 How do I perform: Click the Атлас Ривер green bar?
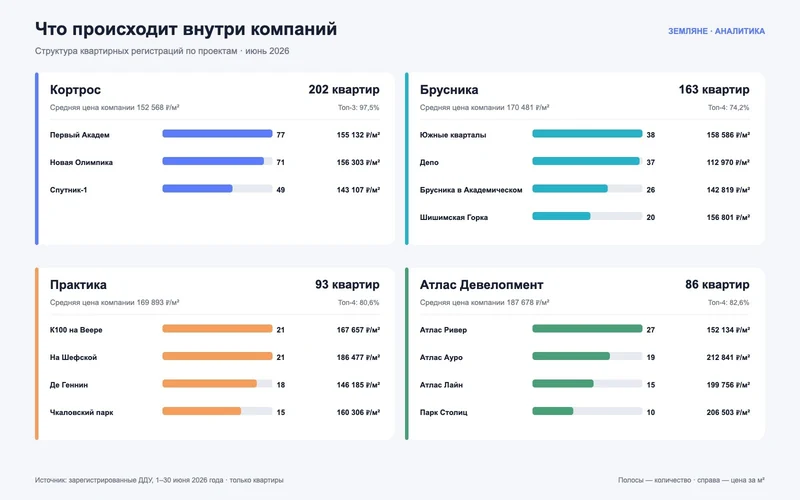click(587, 329)
